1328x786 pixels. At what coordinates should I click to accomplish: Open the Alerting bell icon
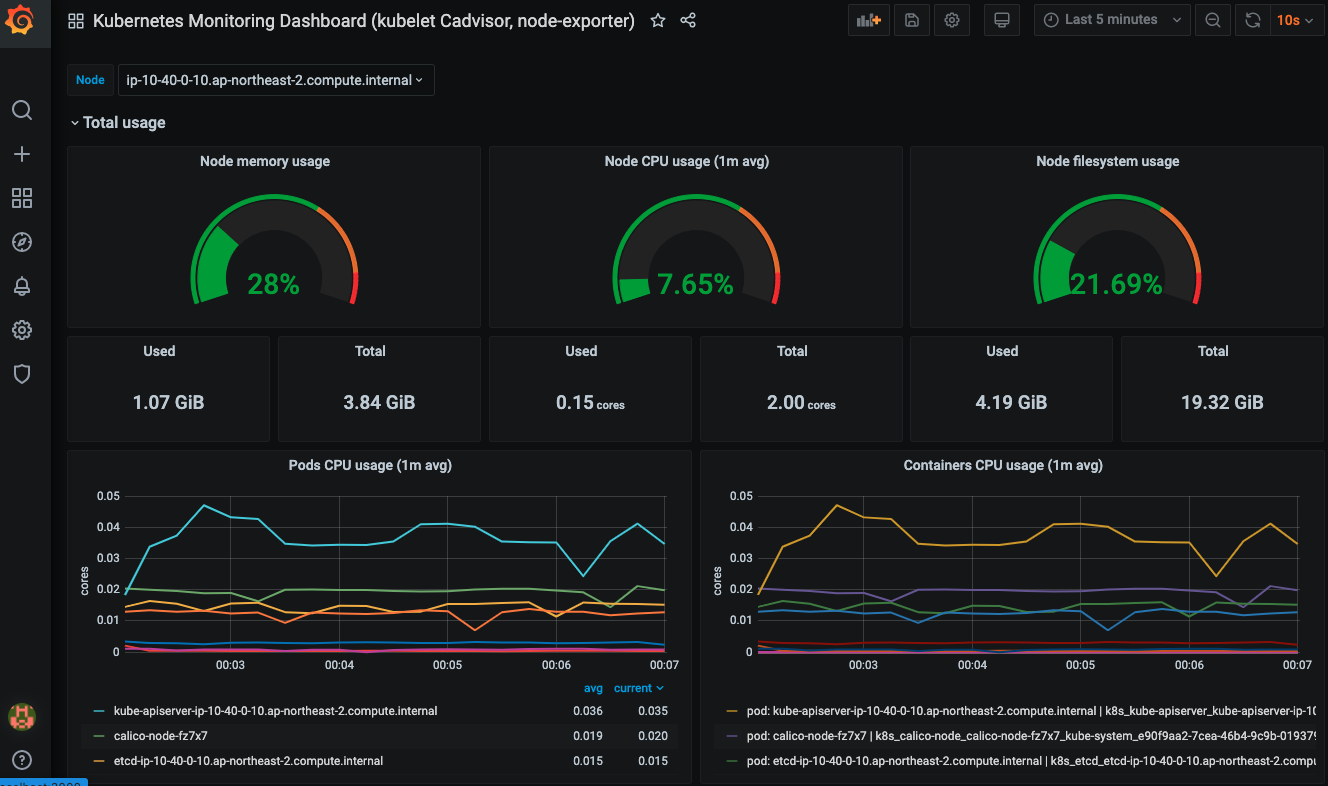[x=22, y=286]
